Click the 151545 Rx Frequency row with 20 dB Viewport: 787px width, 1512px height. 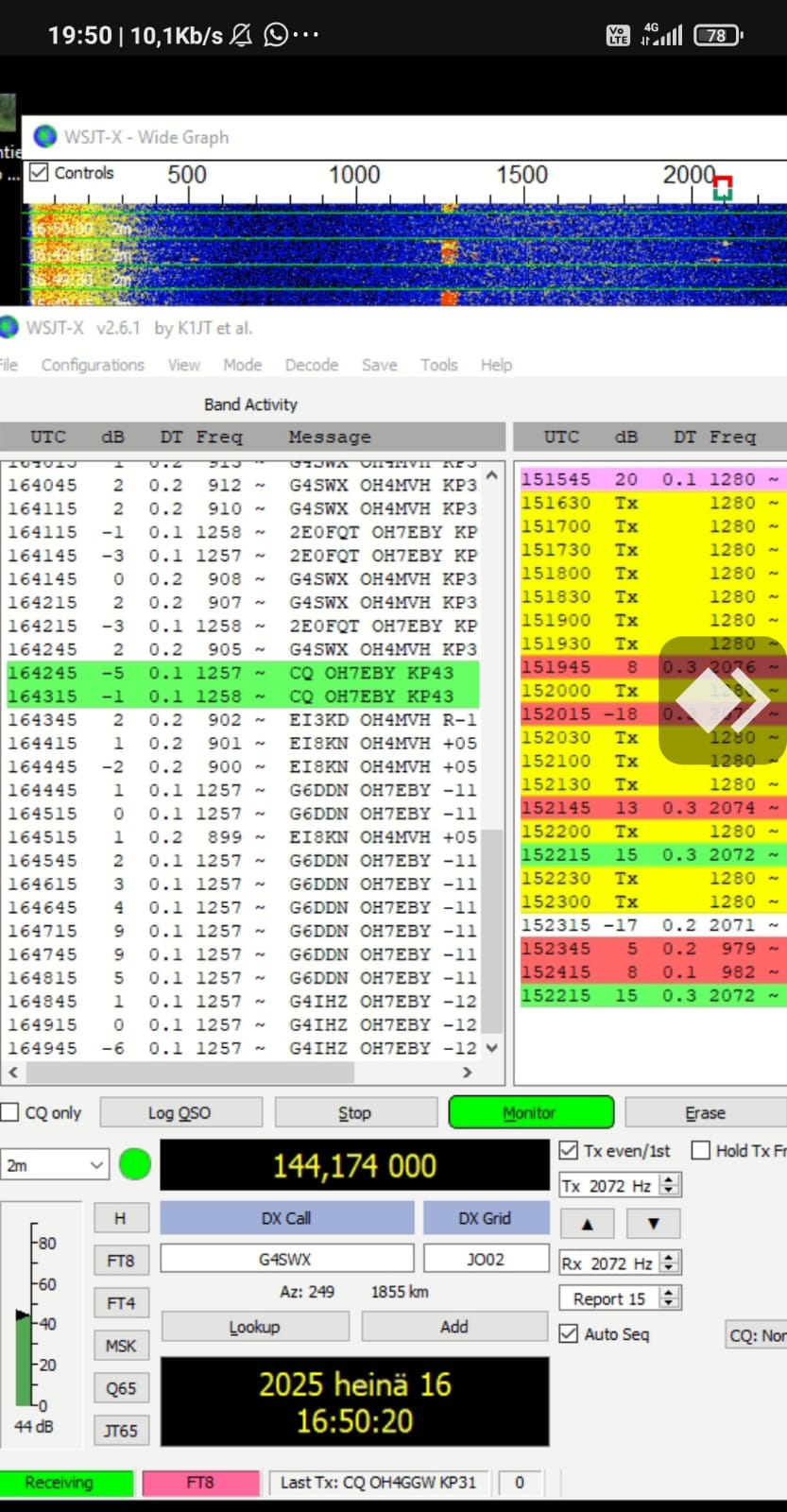[x=653, y=479]
